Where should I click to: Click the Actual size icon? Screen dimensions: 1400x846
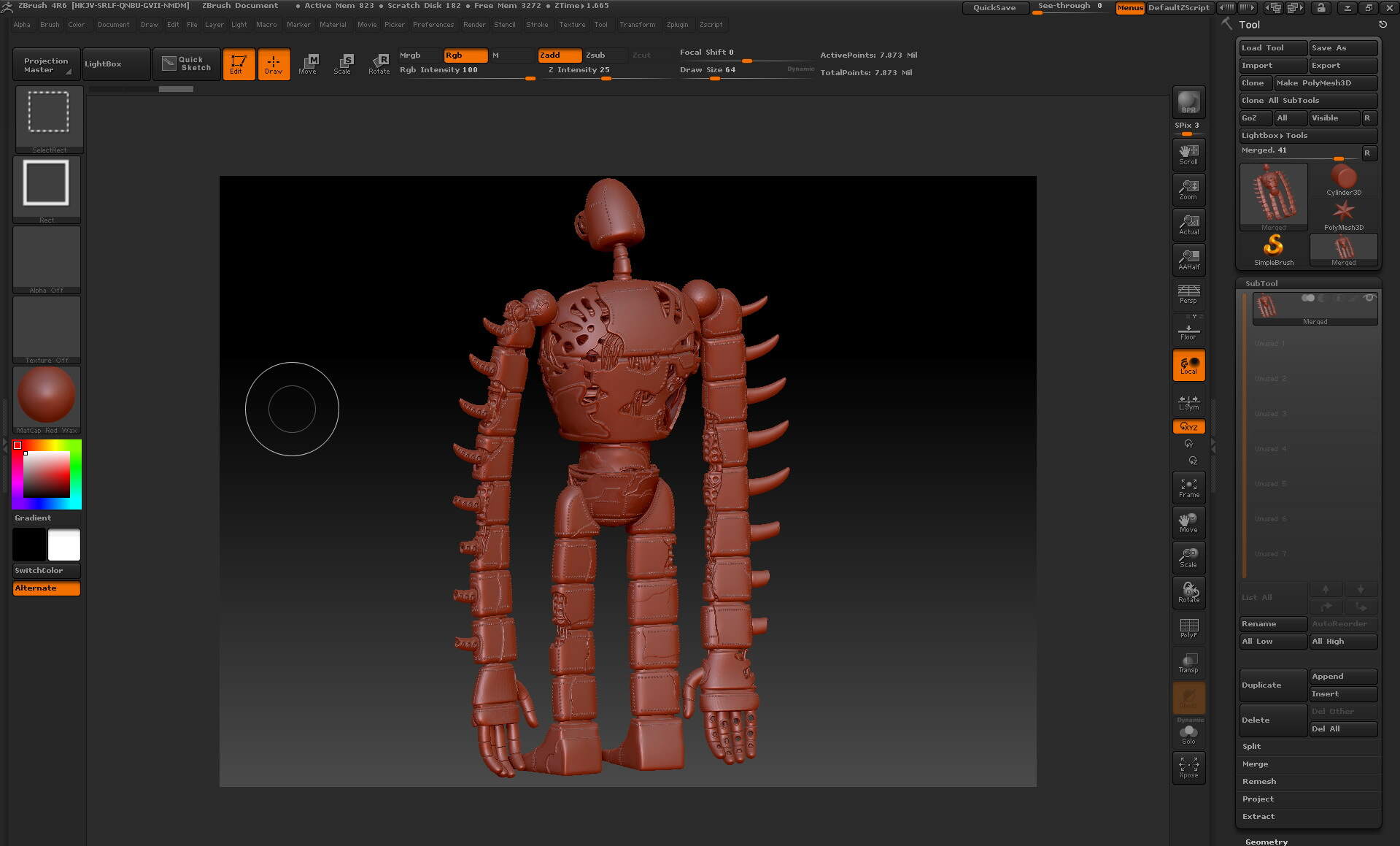(1188, 224)
